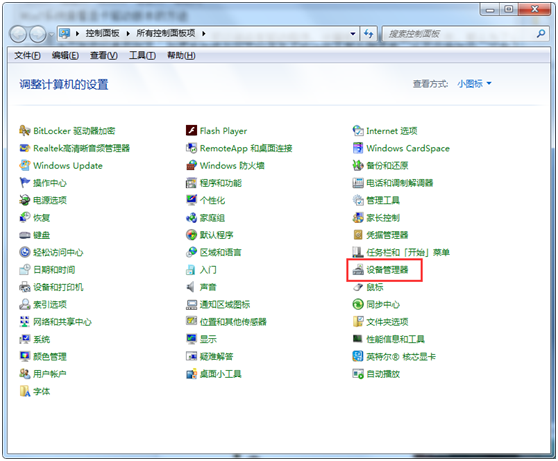This screenshot has height=461, width=558.
Task: Click the 同步中心 icon
Action: pyautogui.click(x=358, y=304)
